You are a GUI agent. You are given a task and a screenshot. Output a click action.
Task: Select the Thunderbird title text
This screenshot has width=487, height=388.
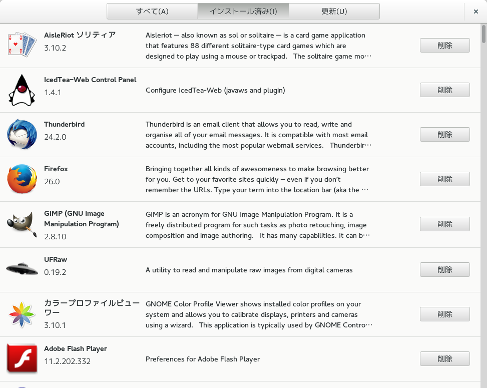point(64,124)
